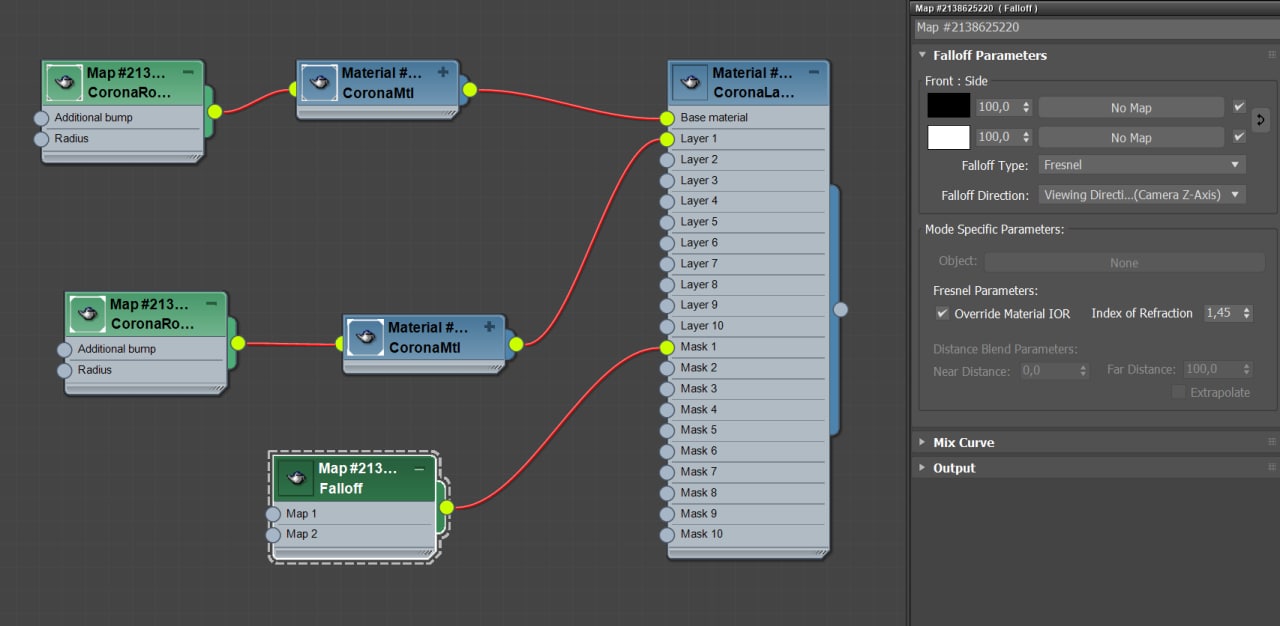The width and height of the screenshot is (1280, 626).
Task: Click the Base material input socket
Action: (667, 118)
